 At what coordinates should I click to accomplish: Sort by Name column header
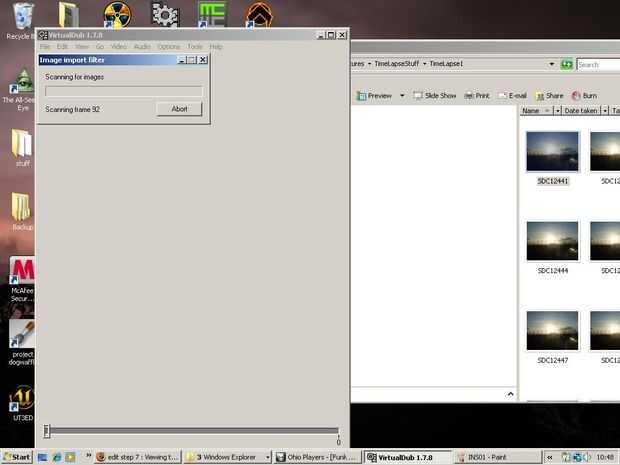pyautogui.click(x=537, y=111)
